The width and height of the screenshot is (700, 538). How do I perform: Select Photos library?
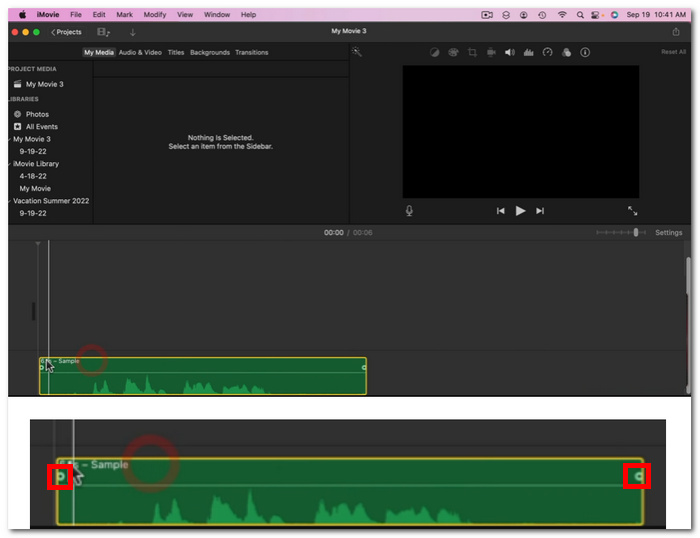coord(37,114)
